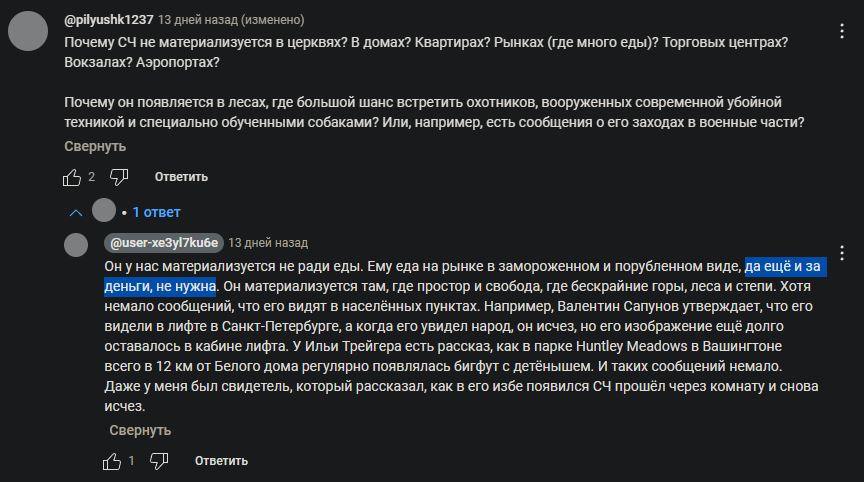The image size is (864, 482).
Task: Like the reply by @user-xe3yl7ku6e
Action: [x=112, y=461]
